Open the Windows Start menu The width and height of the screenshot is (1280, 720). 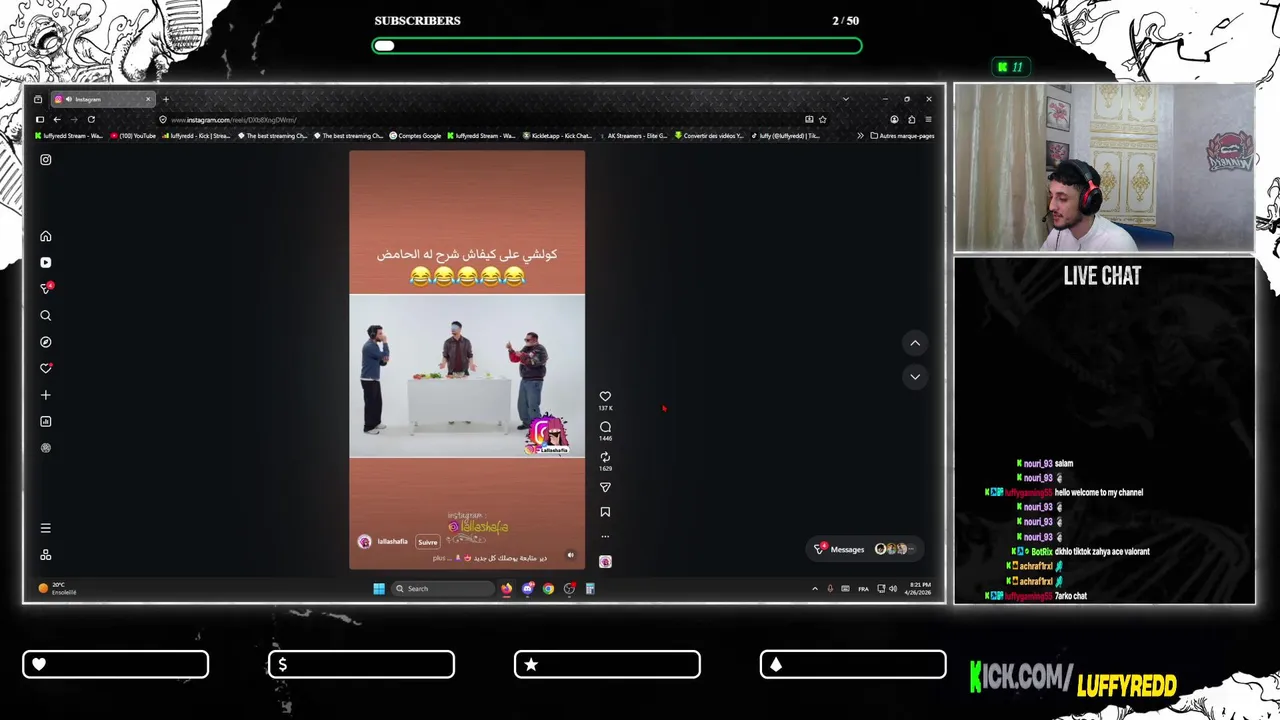379,588
